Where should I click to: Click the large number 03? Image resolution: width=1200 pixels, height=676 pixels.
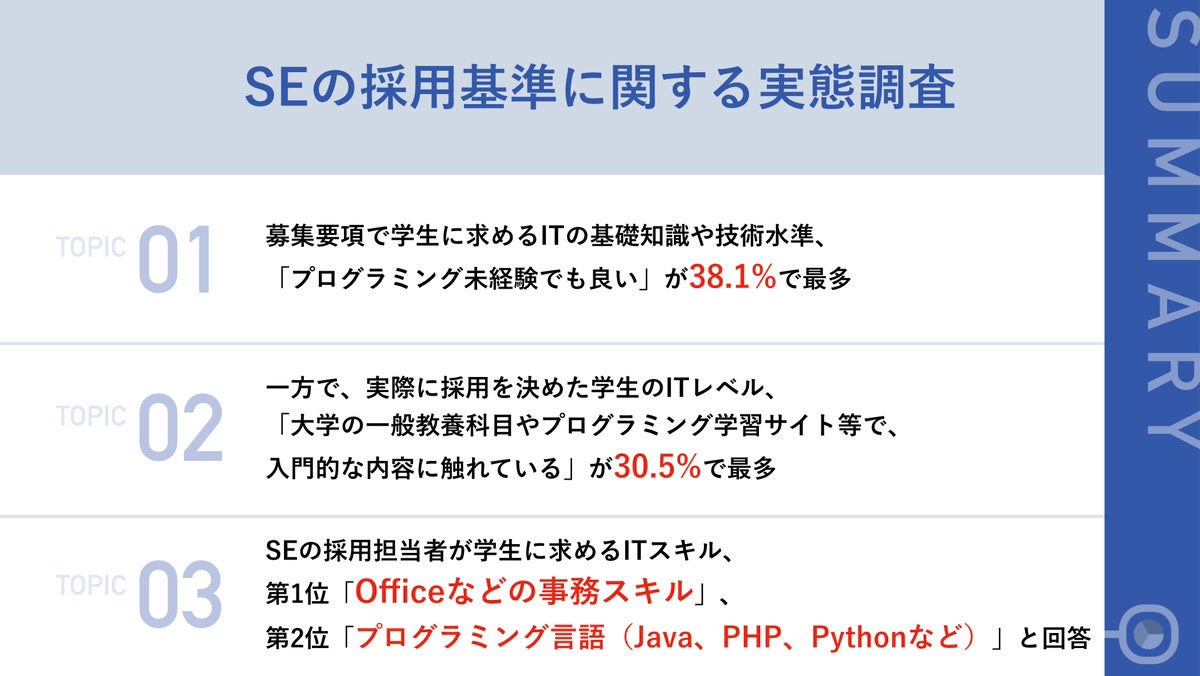[x=180, y=598]
